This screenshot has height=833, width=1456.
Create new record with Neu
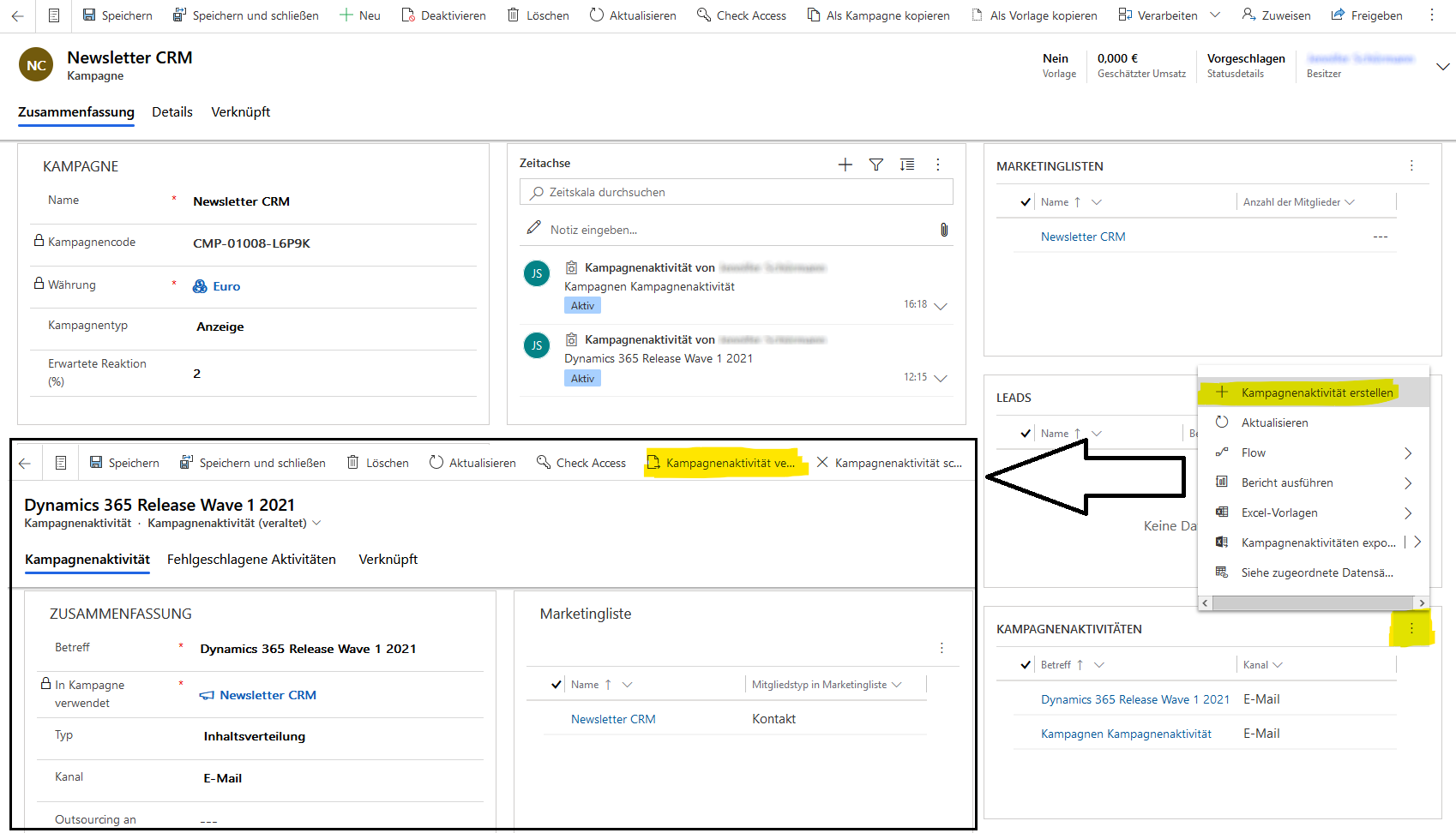click(x=360, y=15)
